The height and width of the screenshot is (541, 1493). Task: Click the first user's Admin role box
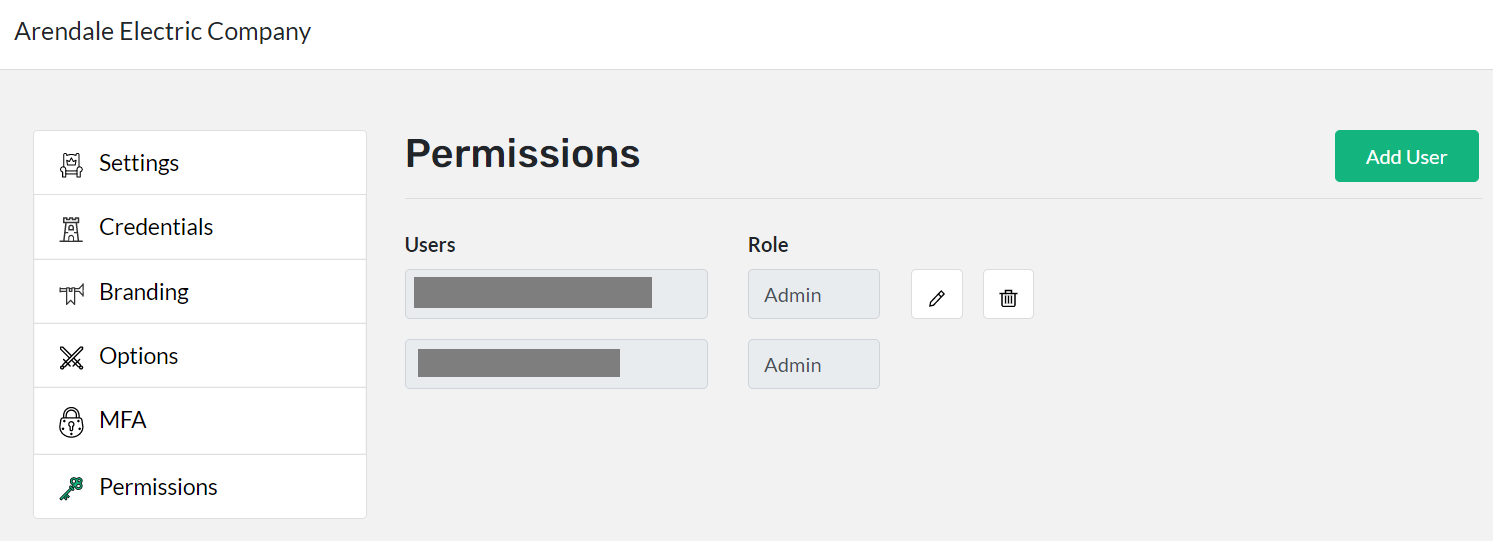click(x=813, y=294)
